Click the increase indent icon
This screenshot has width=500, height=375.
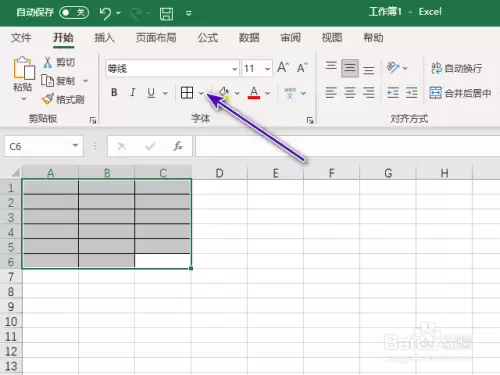(412, 92)
